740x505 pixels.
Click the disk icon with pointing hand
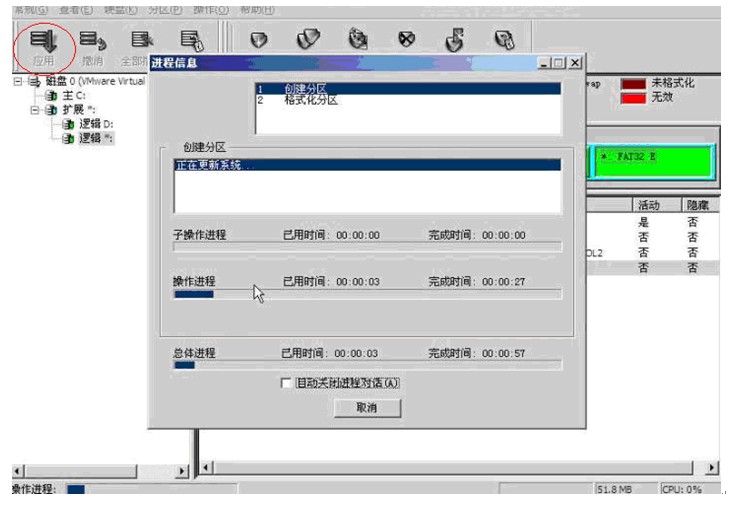coord(454,40)
